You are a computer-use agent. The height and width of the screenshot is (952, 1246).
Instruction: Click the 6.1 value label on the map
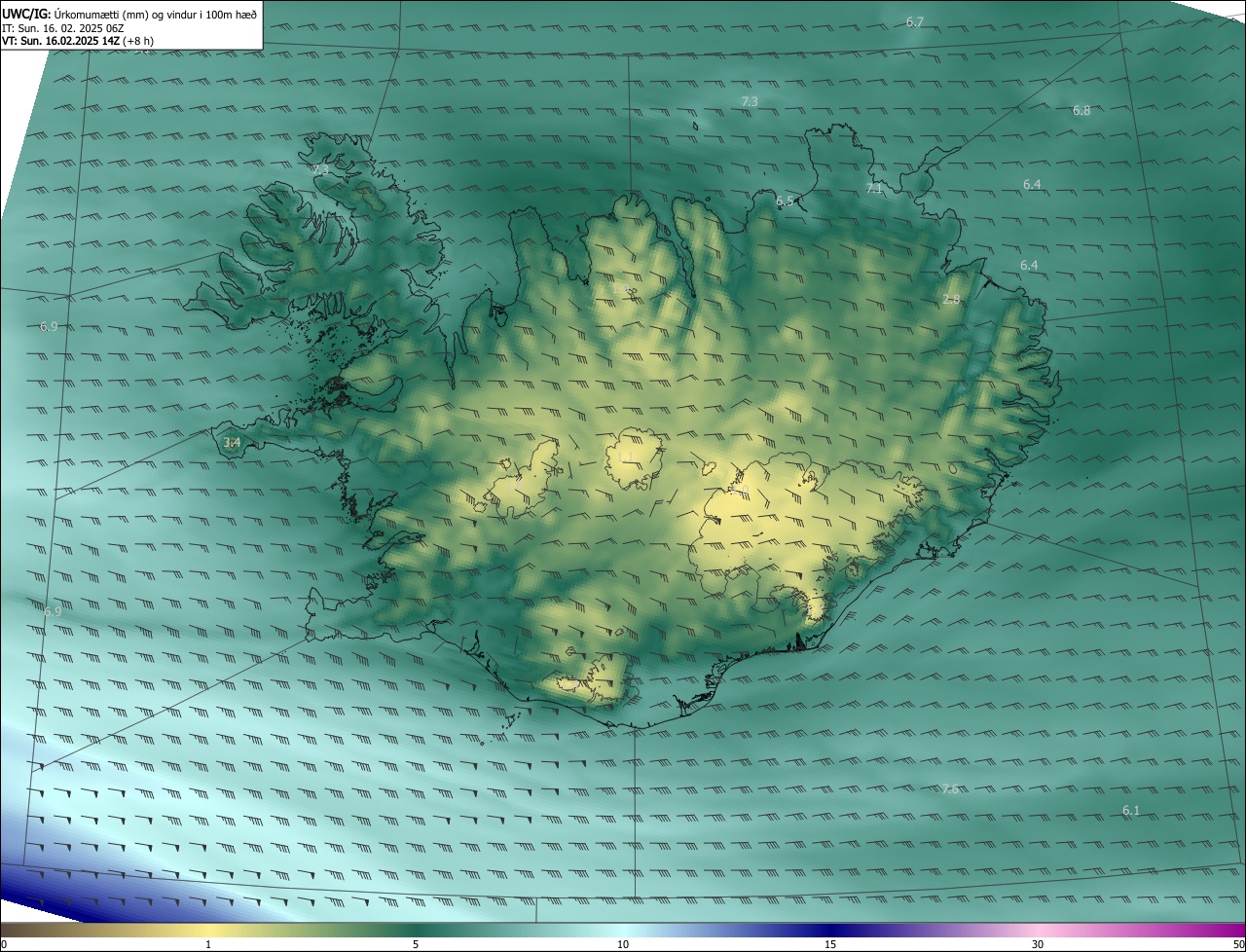[x=1130, y=810]
